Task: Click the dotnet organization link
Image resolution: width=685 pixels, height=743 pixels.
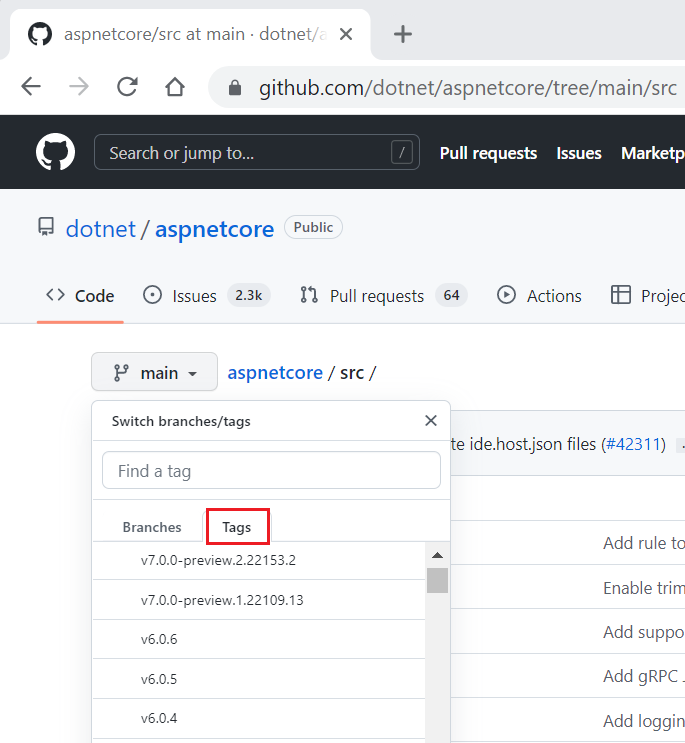Action: click(100, 229)
